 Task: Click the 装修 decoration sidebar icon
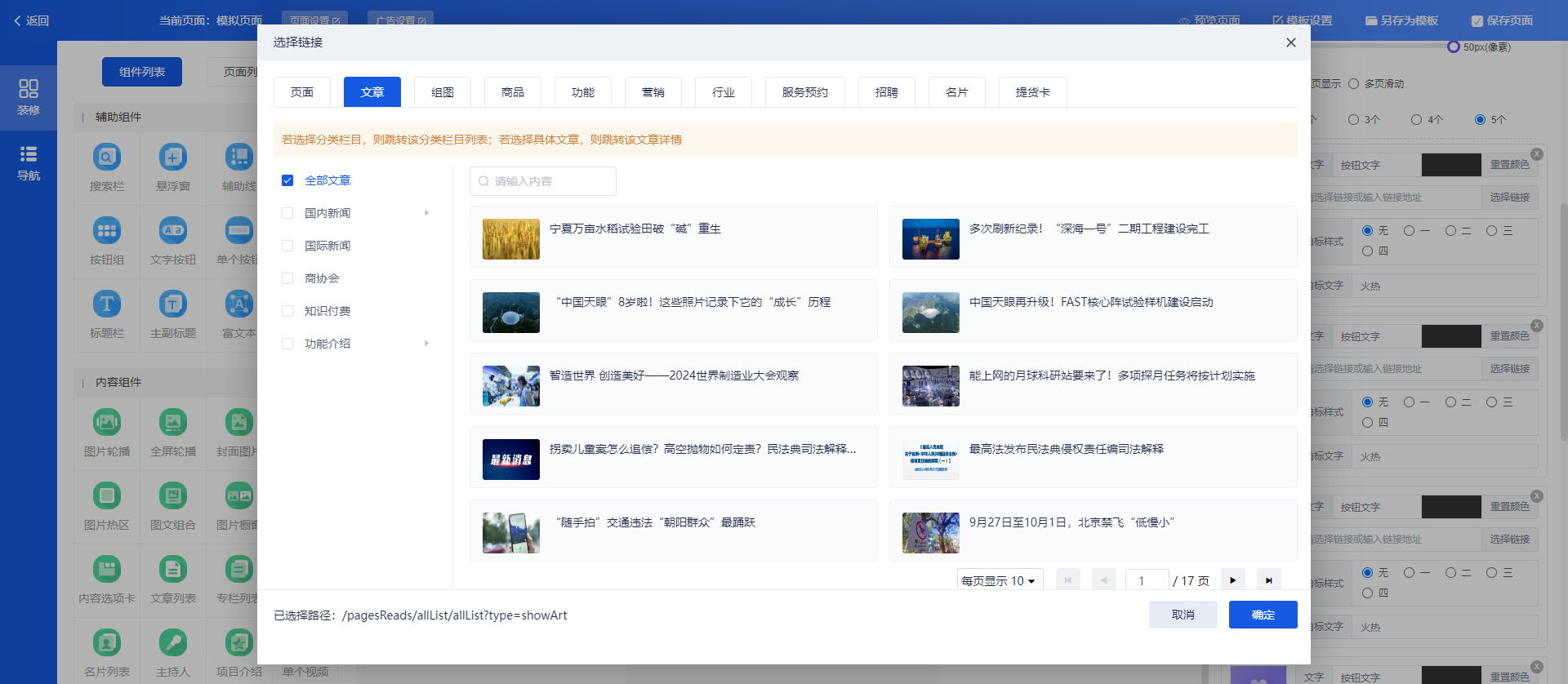29,96
